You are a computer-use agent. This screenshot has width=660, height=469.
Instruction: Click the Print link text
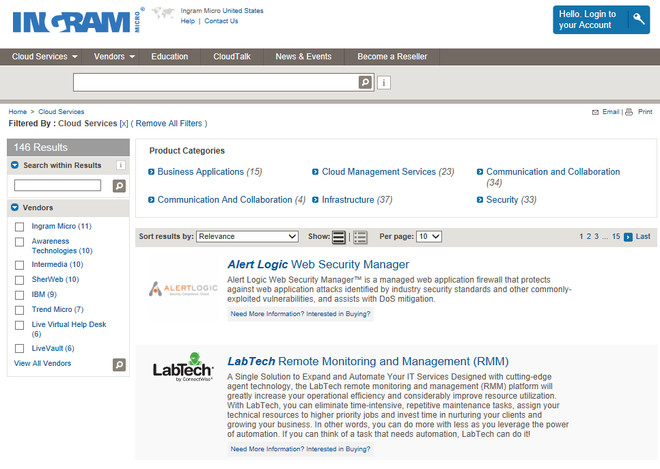click(x=645, y=112)
